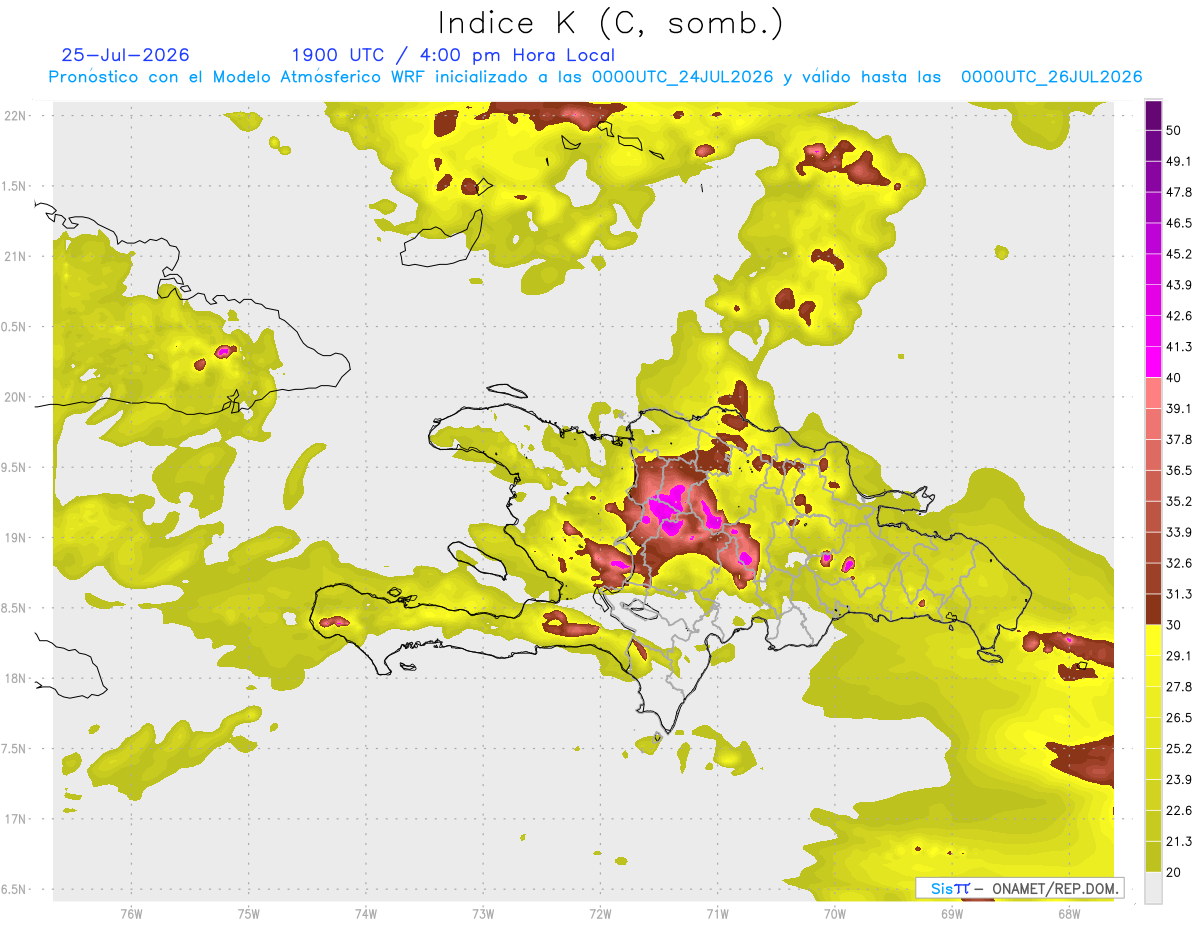1200x927 pixels.
Task: Click the '20N' latitude label
Action: tap(15, 397)
